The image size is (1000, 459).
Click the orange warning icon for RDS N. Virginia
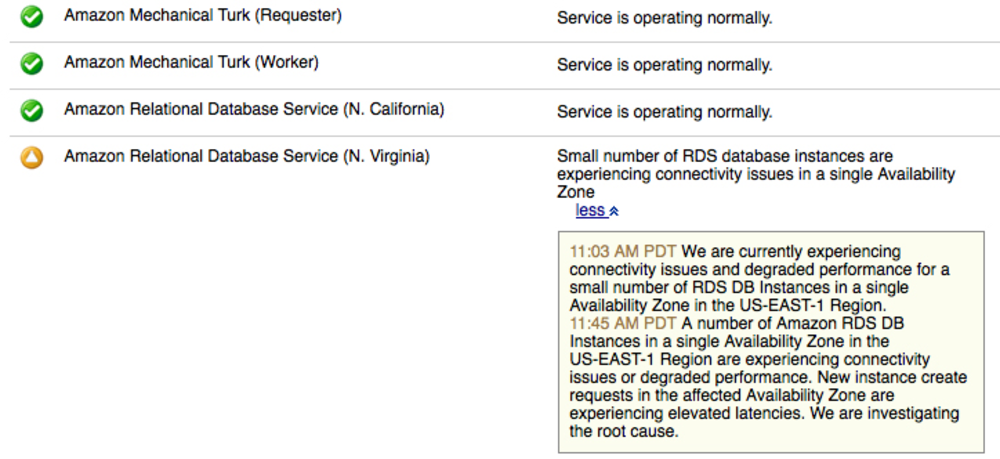click(x=31, y=157)
